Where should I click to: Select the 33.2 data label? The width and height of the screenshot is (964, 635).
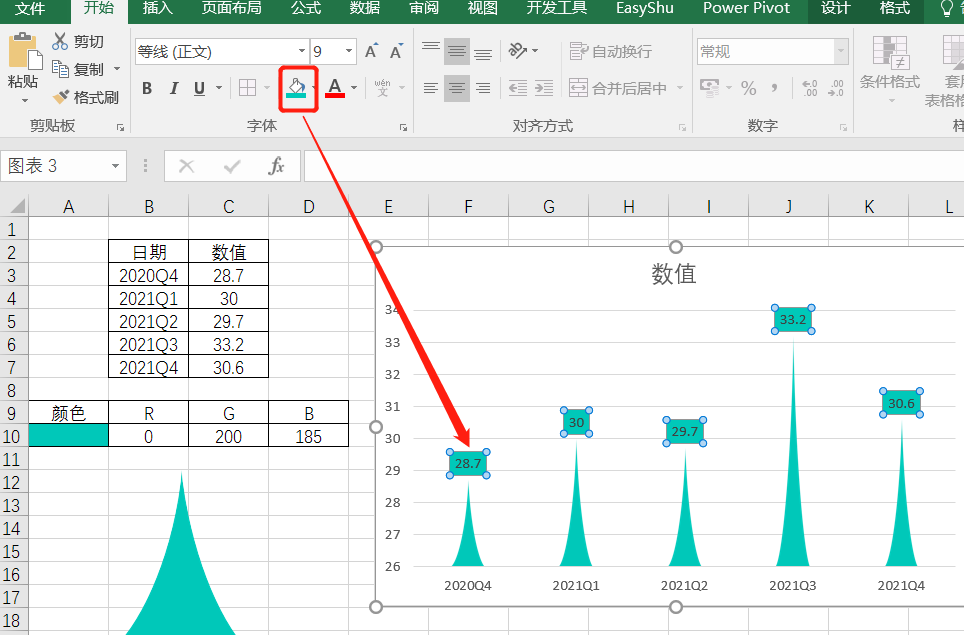click(793, 320)
